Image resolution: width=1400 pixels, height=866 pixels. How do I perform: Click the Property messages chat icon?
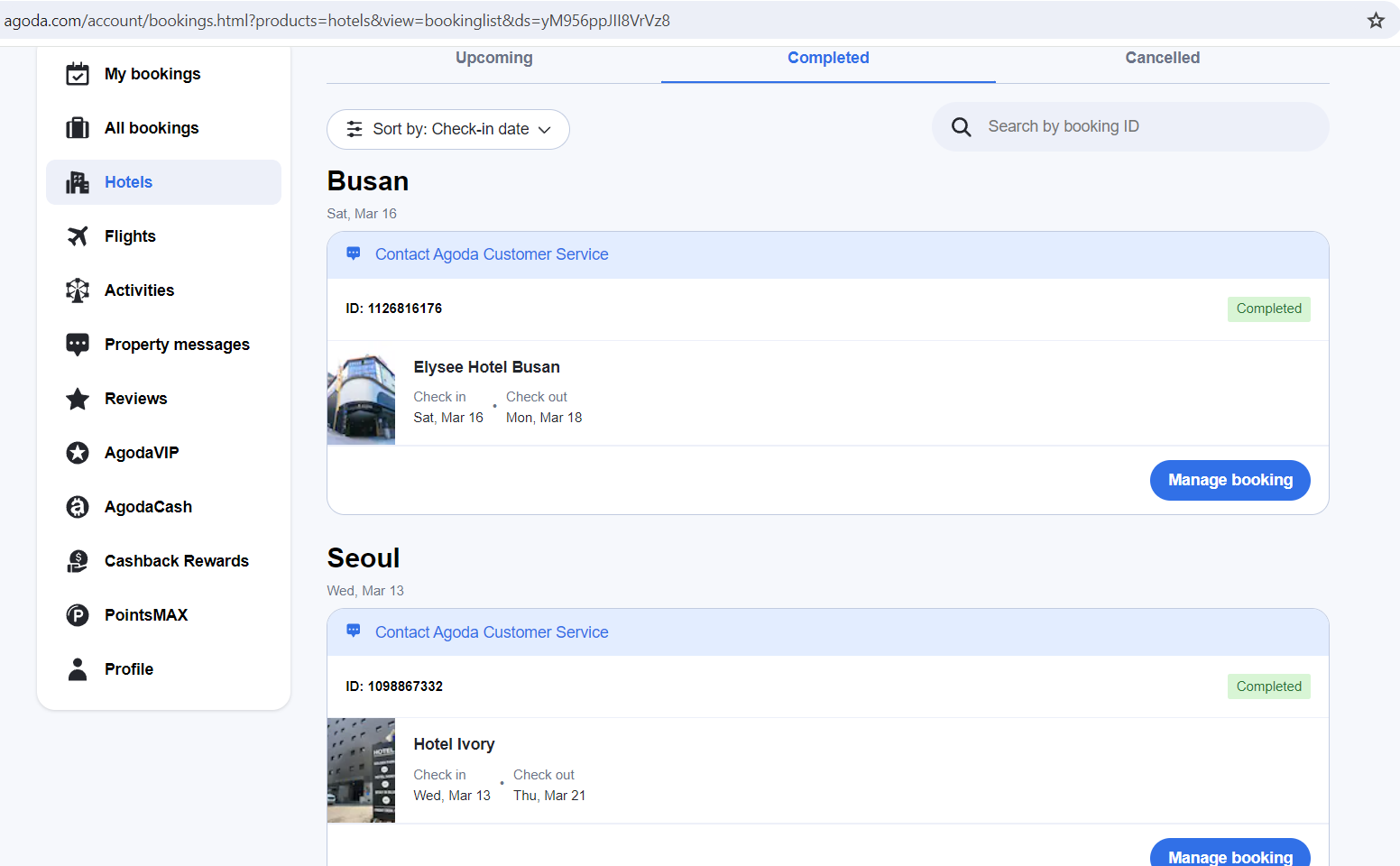pyautogui.click(x=78, y=345)
